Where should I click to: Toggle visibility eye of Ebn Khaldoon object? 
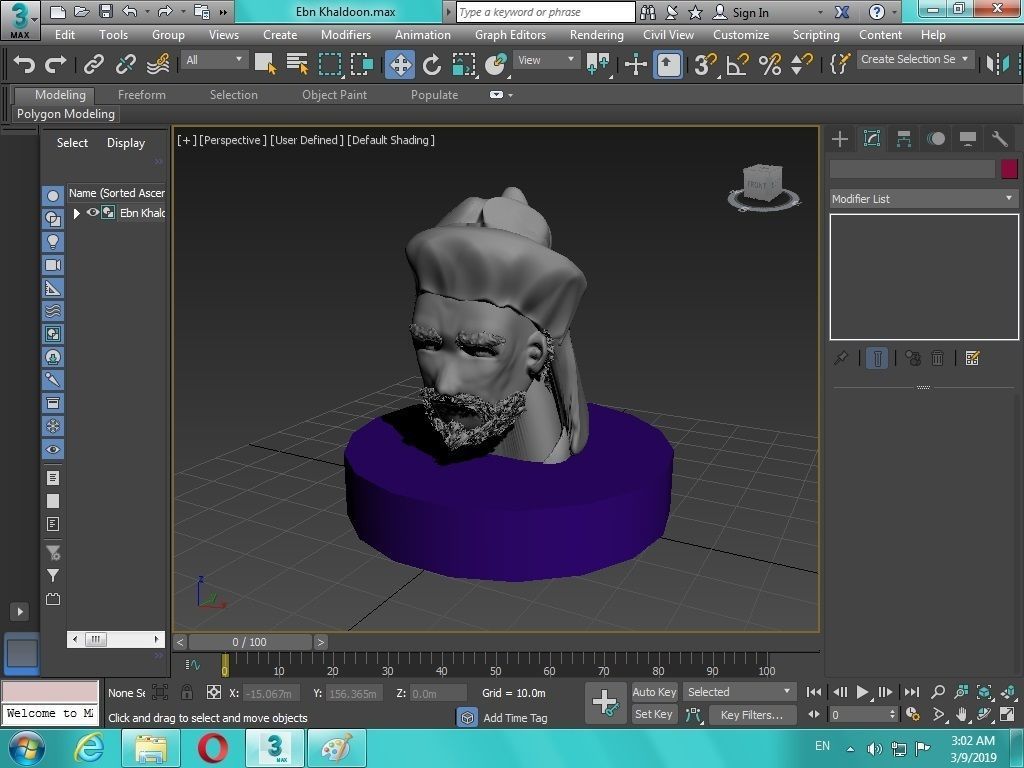pyautogui.click(x=93, y=212)
